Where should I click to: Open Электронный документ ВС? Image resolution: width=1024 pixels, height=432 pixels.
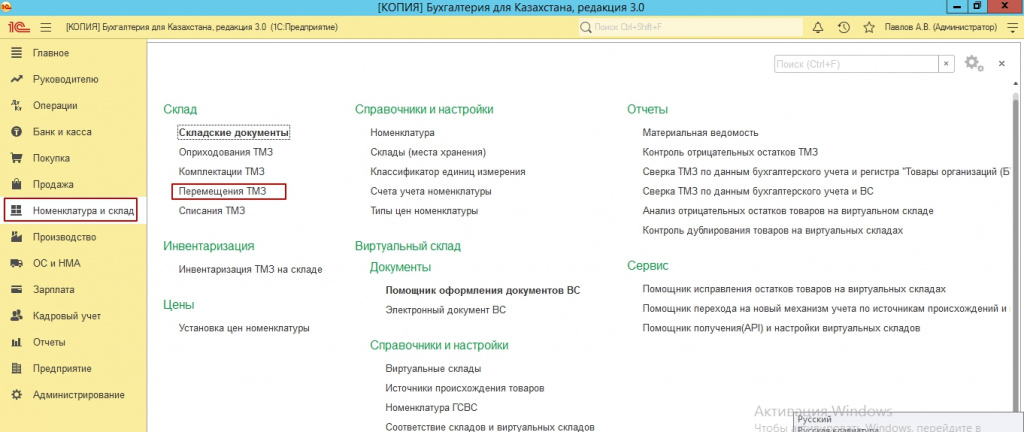446,310
